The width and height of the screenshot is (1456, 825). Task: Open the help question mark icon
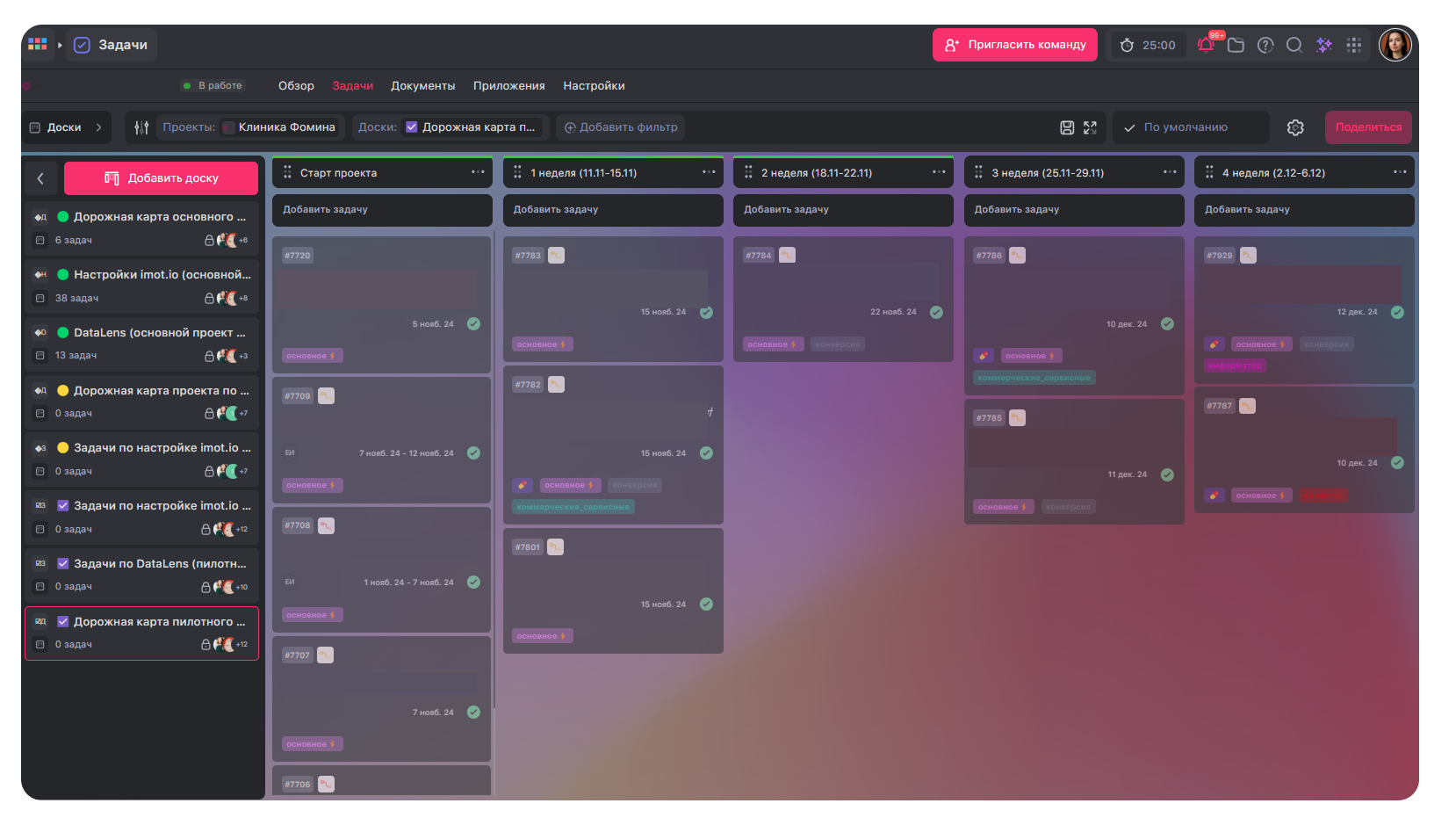tap(1265, 45)
